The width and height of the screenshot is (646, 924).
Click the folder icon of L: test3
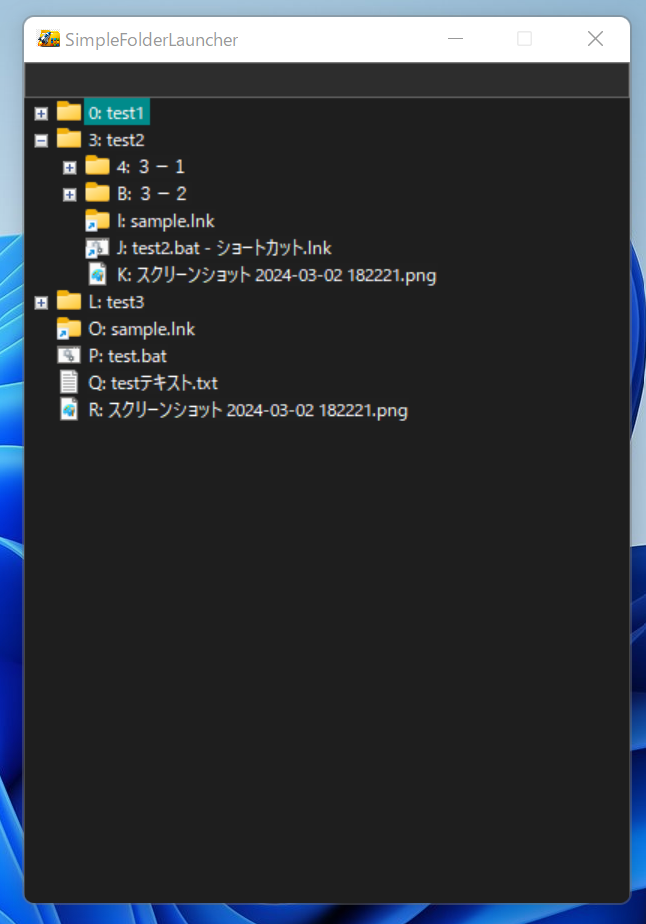pos(69,301)
